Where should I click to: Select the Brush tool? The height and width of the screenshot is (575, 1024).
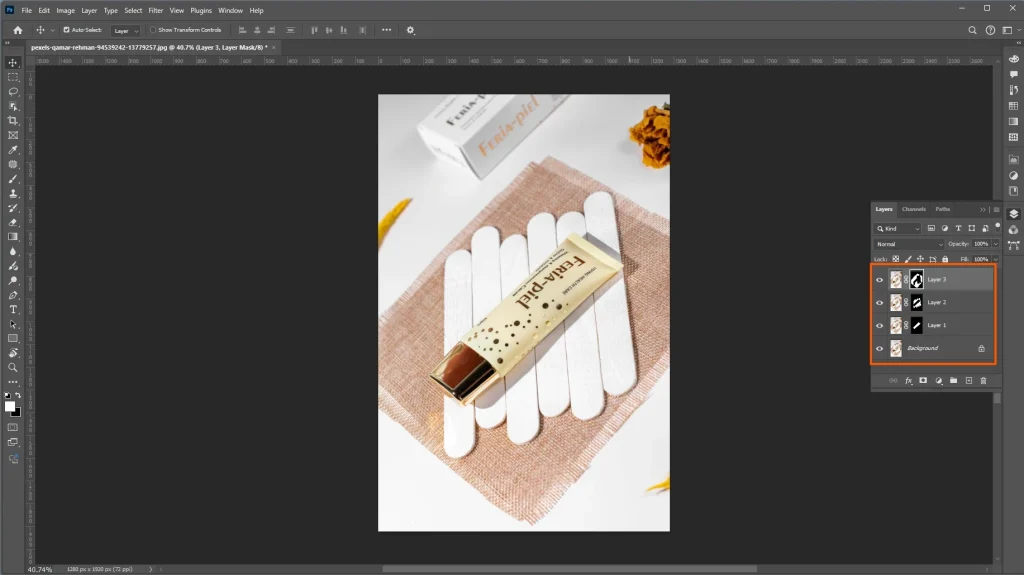click(x=13, y=179)
